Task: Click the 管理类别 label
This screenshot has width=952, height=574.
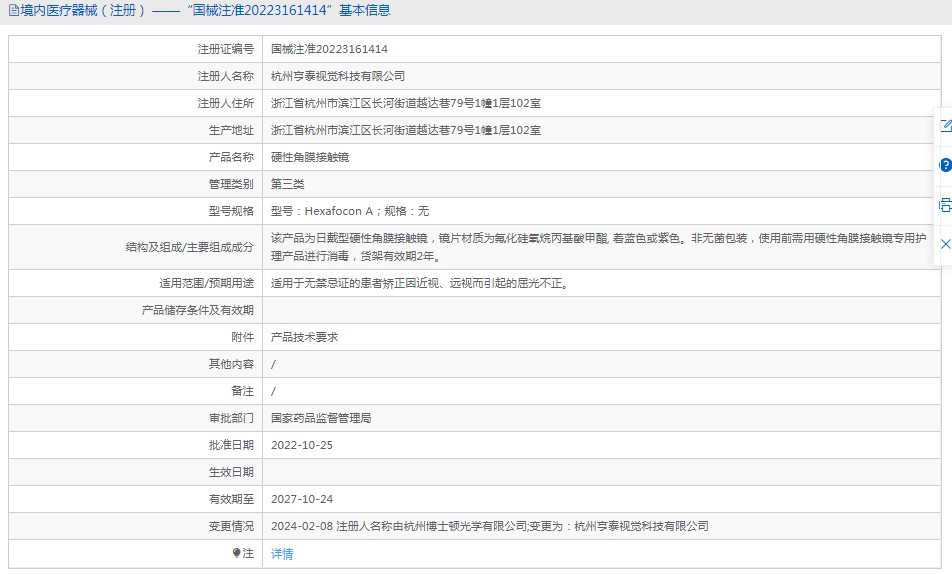Action: pyautogui.click(x=231, y=184)
